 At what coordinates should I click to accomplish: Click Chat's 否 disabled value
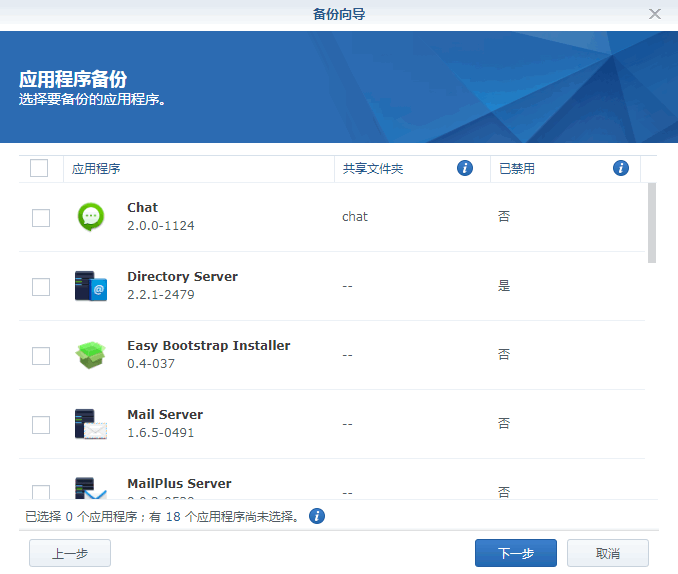click(x=504, y=216)
